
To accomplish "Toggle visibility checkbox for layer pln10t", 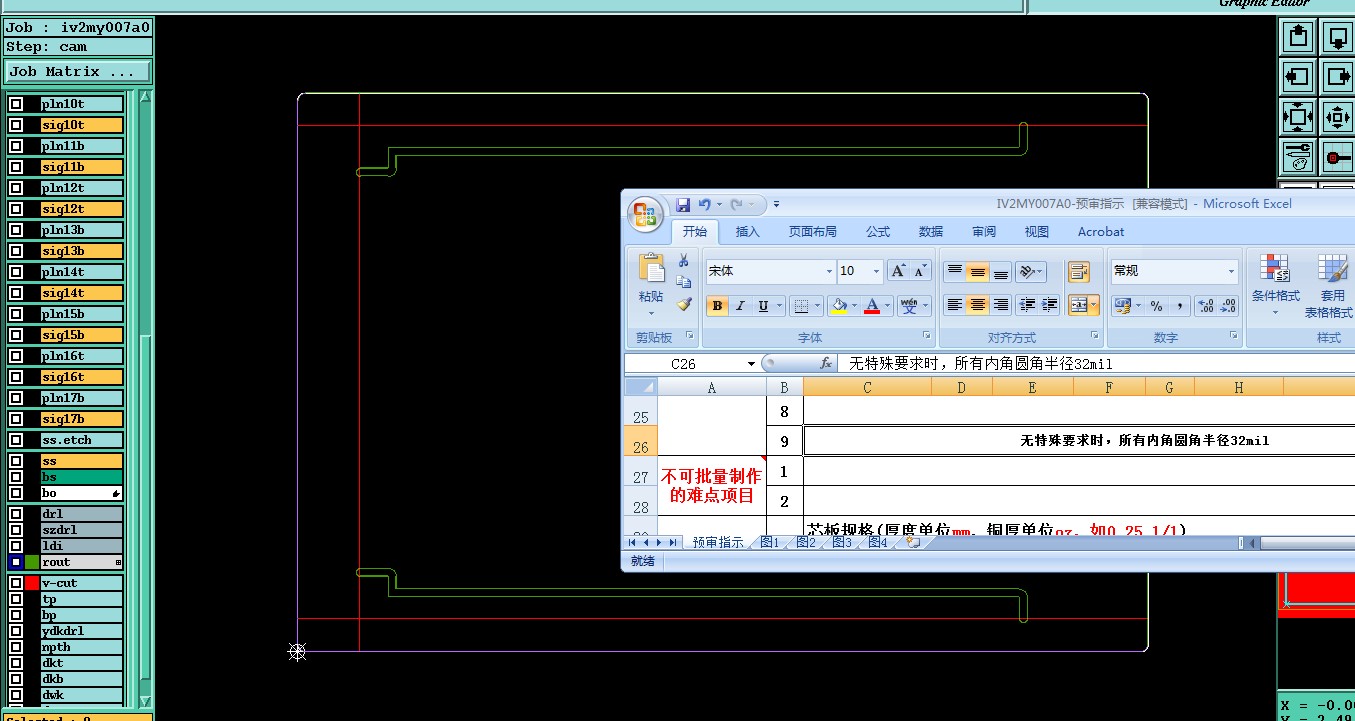I will point(16,104).
